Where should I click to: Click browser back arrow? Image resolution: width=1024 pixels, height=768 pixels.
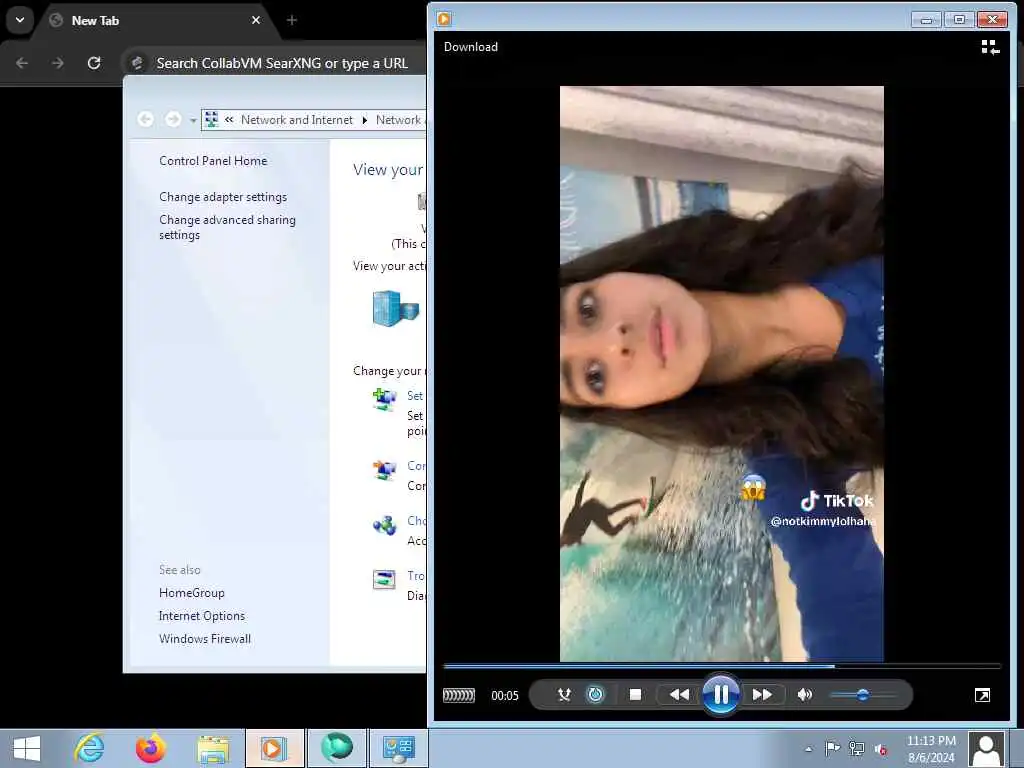[22, 63]
